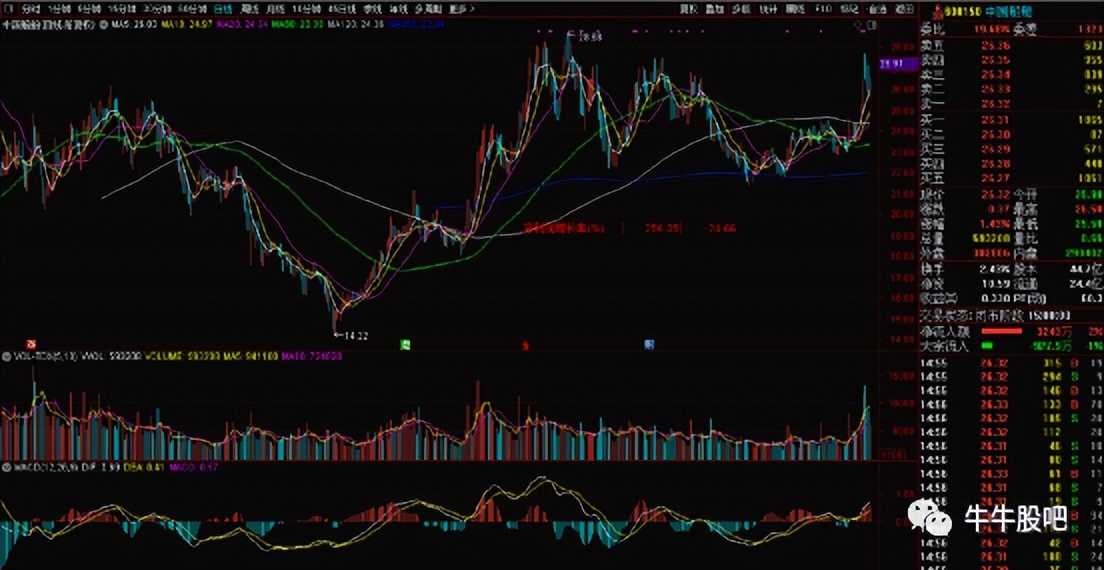The height and width of the screenshot is (570, 1104).
Task: Open the F10 company info
Action: tap(823, 10)
